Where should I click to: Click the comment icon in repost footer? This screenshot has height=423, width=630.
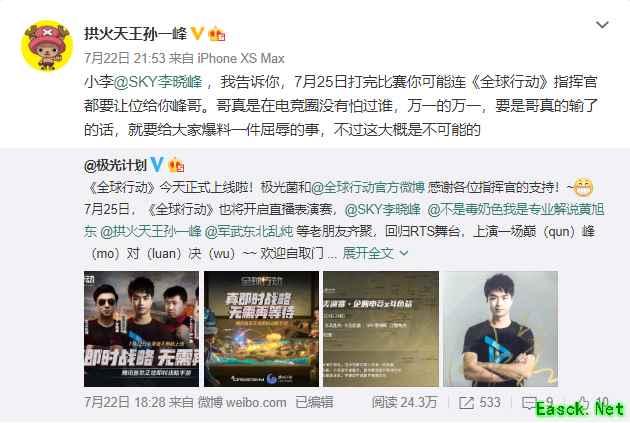click(529, 403)
